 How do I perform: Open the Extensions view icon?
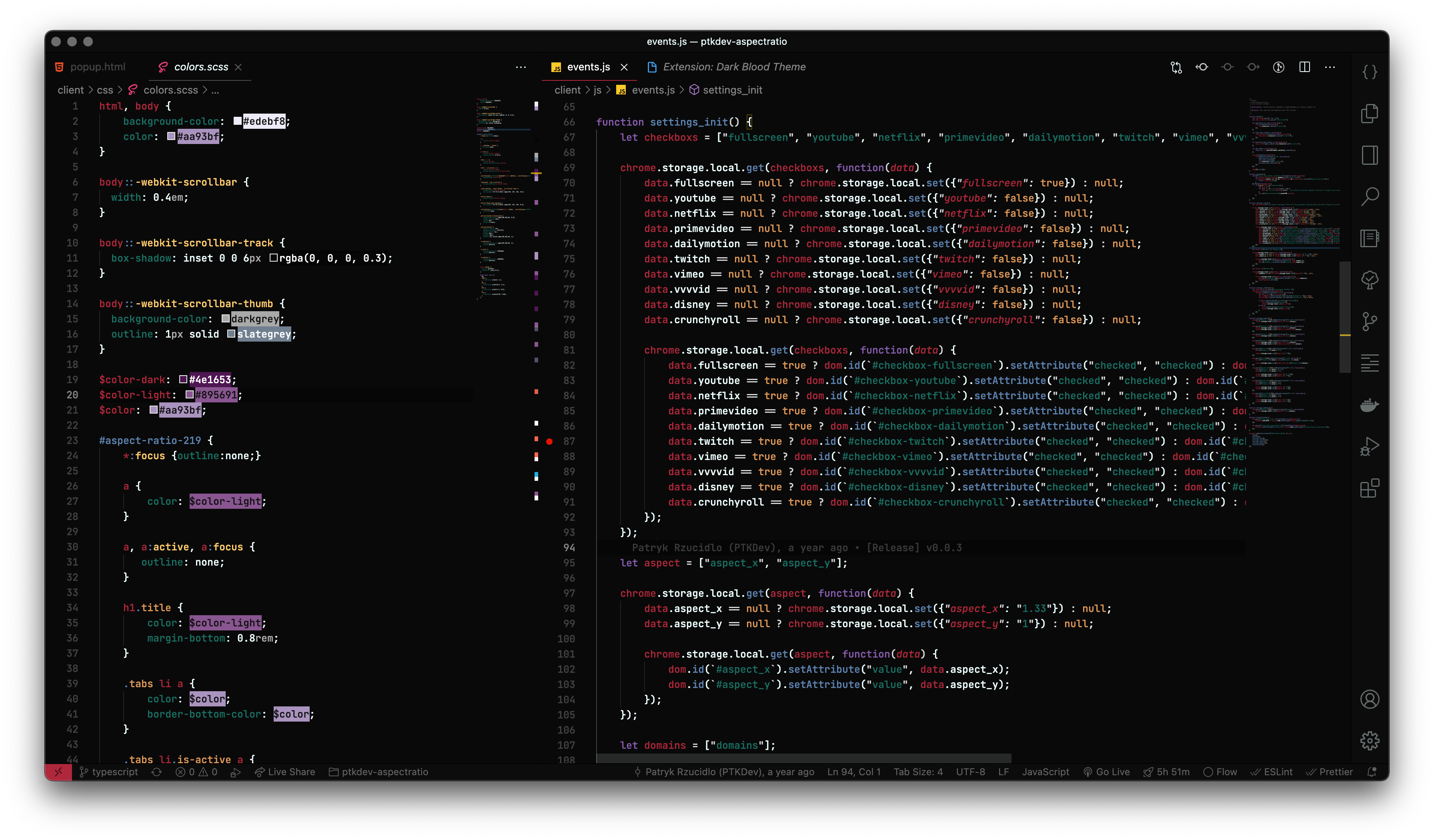(x=1370, y=488)
